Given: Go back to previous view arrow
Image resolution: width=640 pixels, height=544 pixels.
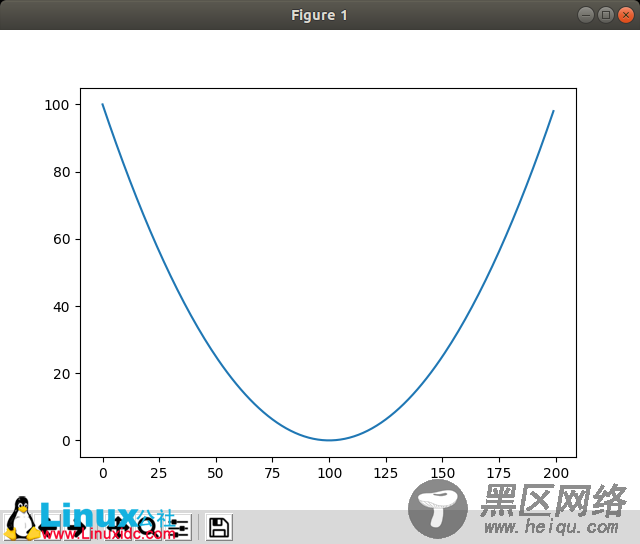Looking at the screenshot, I should click(x=48, y=527).
